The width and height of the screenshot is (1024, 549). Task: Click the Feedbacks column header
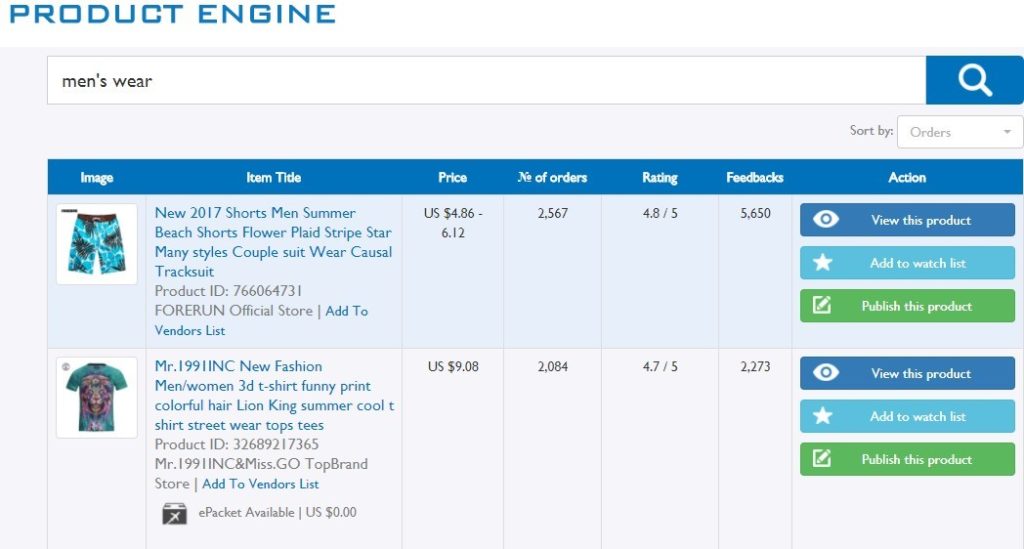coord(754,177)
